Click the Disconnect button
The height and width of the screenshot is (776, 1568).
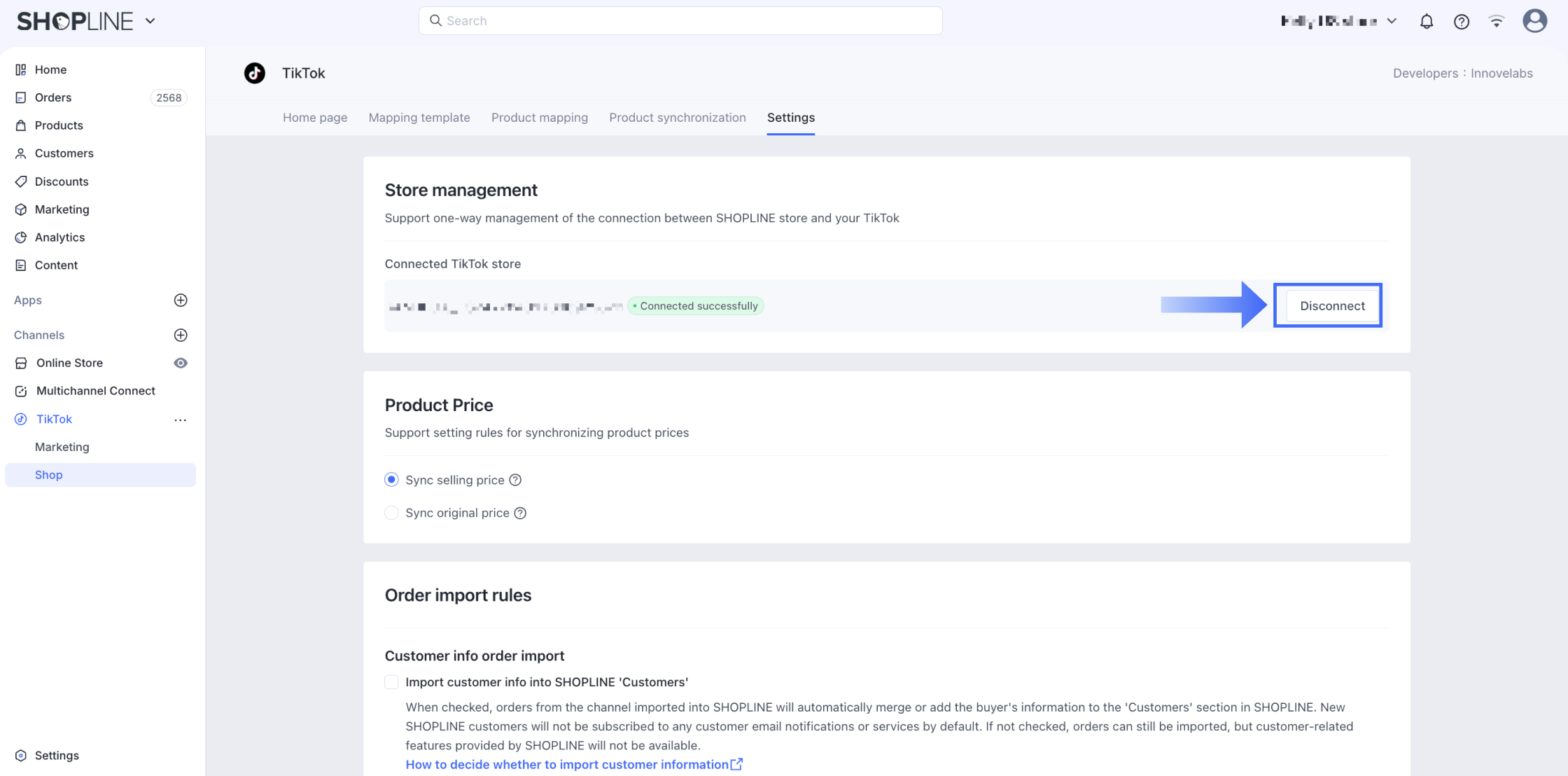(1331, 305)
